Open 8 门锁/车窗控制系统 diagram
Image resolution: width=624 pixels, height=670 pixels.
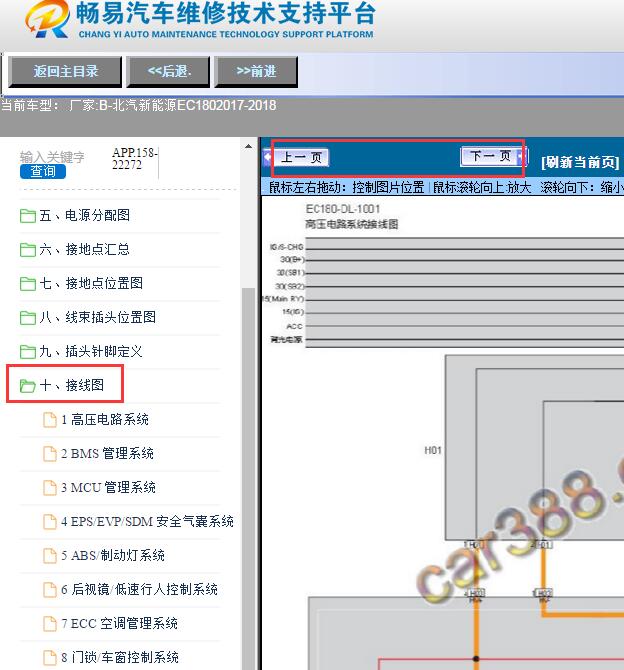tap(120, 657)
